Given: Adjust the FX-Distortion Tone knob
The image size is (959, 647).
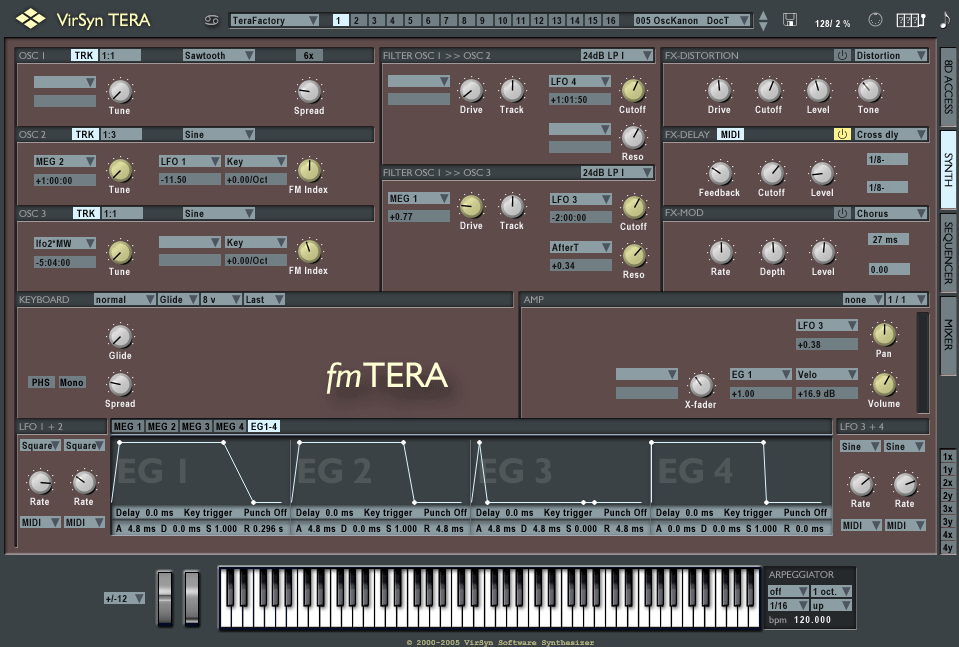Looking at the screenshot, I should 868,91.
